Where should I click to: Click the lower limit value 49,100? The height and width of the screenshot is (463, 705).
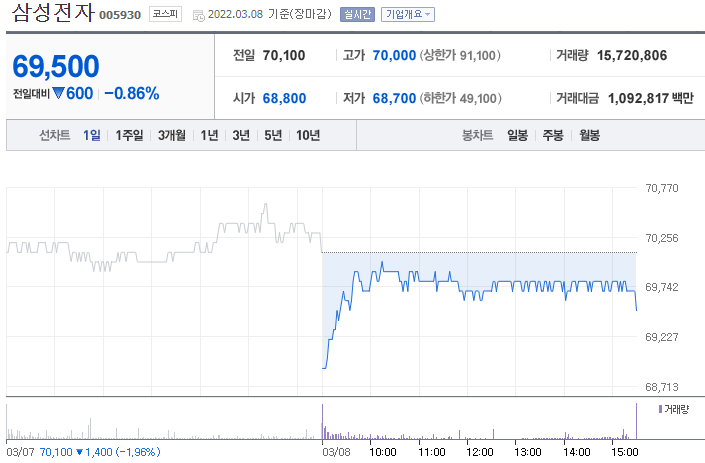(478, 98)
